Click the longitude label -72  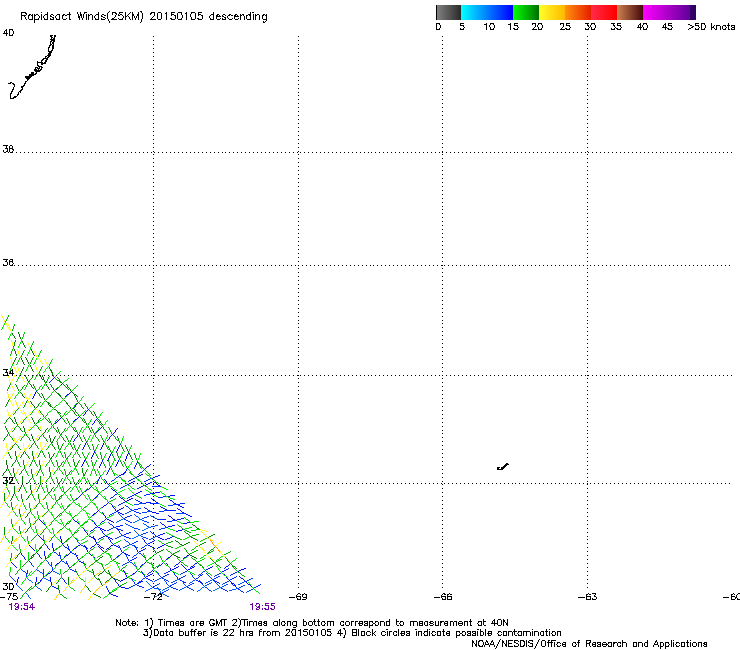pos(153,596)
